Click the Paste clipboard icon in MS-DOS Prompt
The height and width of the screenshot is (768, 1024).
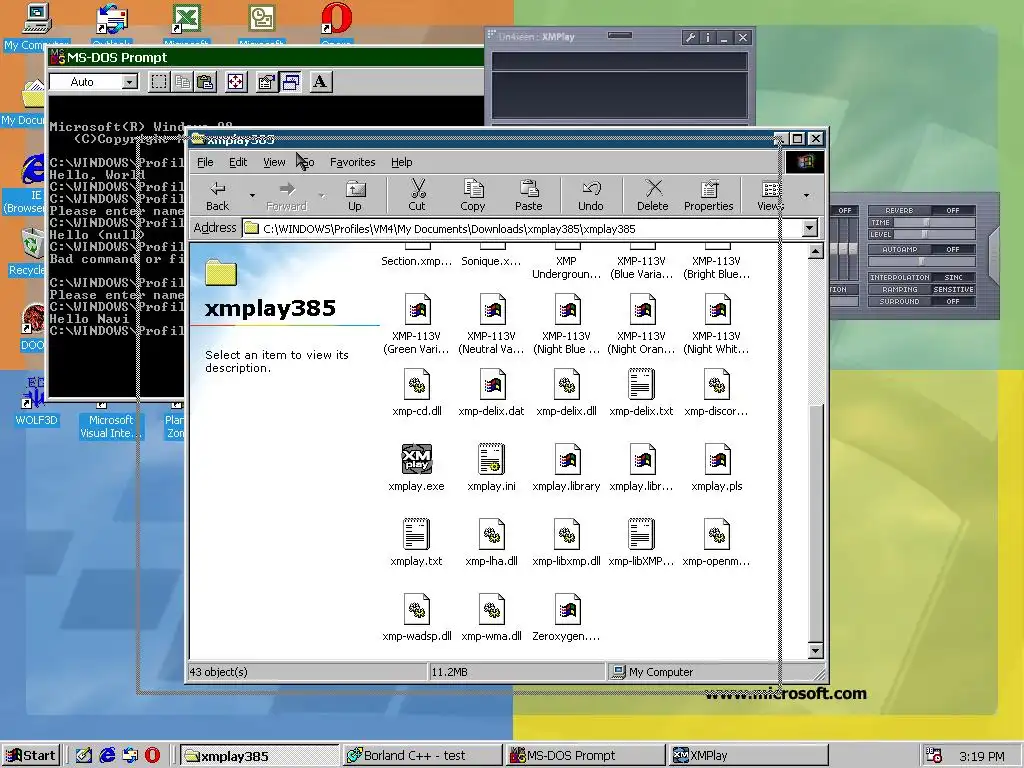pyautogui.click(x=206, y=82)
